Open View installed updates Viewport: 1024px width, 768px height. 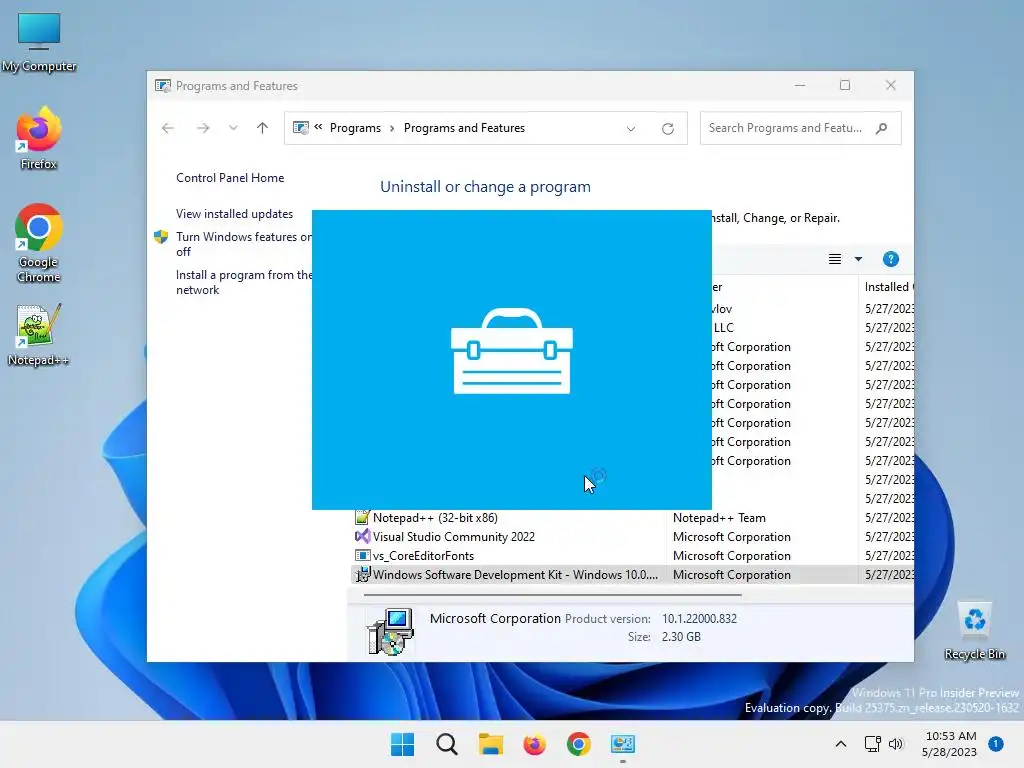click(x=234, y=214)
